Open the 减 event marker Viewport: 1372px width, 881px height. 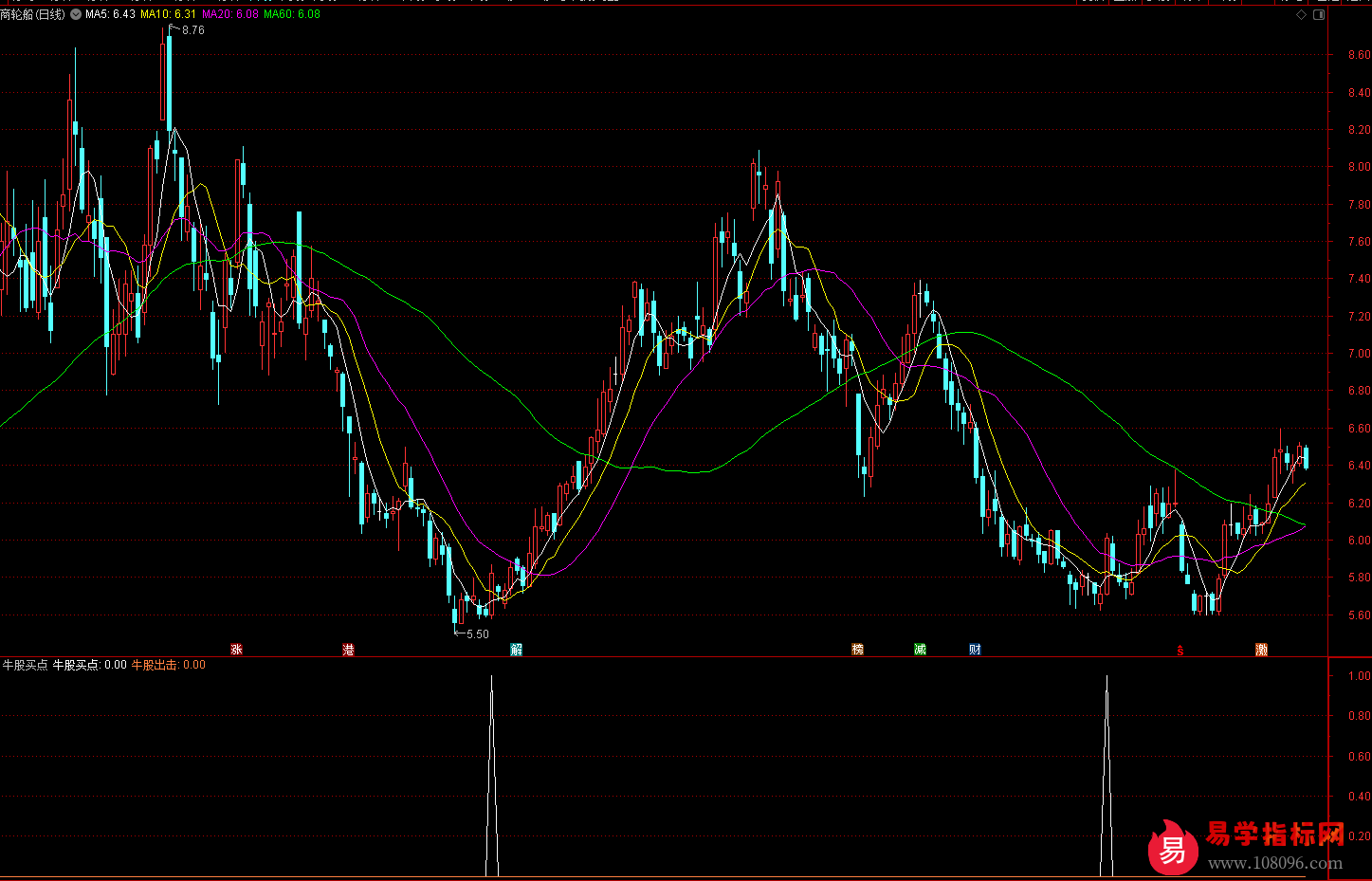point(920,650)
